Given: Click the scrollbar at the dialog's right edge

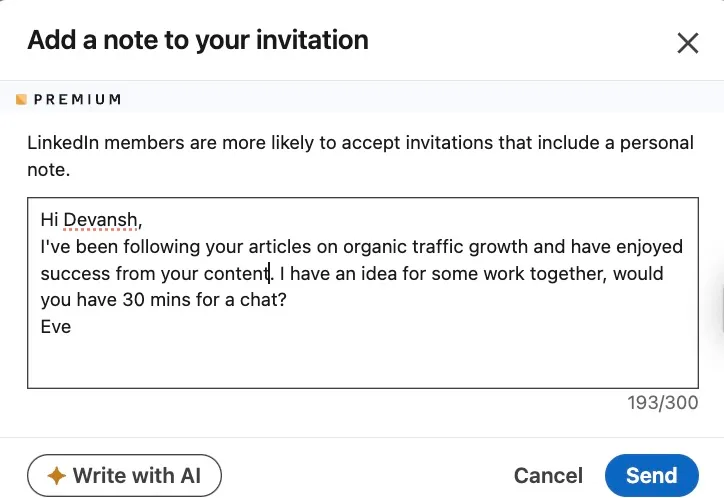Looking at the screenshot, I should (721, 308).
